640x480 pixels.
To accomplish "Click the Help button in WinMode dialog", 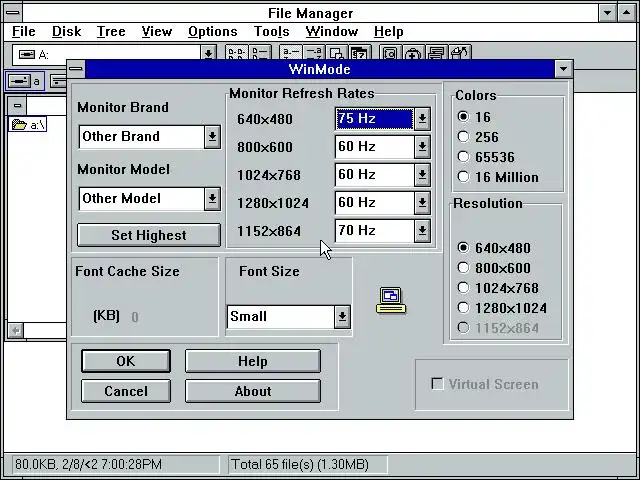I will [x=253, y=361].
